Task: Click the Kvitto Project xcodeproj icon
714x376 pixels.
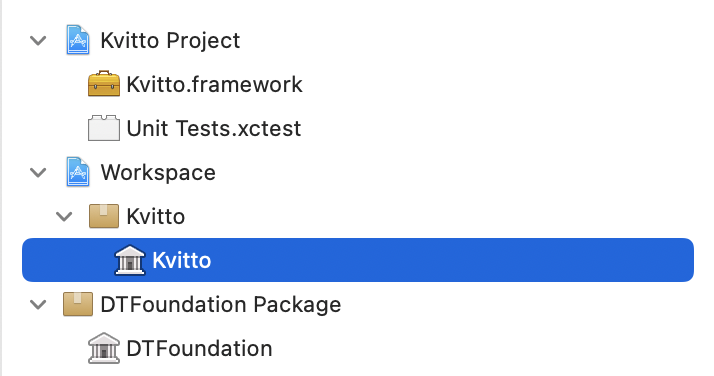Action: pos(78,40)
